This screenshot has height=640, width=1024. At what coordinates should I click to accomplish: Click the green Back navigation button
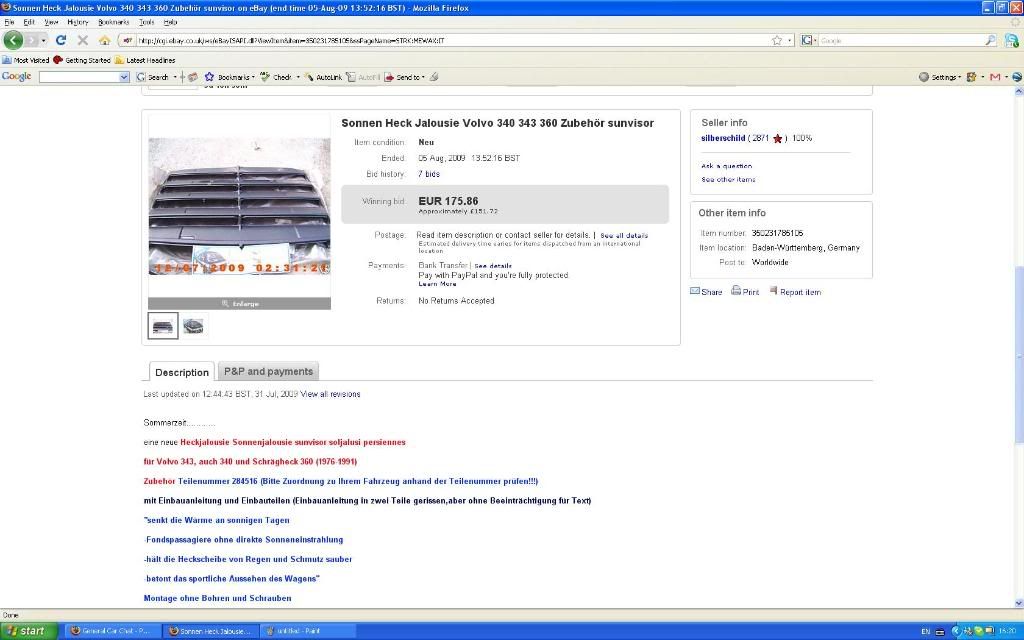(x=13, y=40)
